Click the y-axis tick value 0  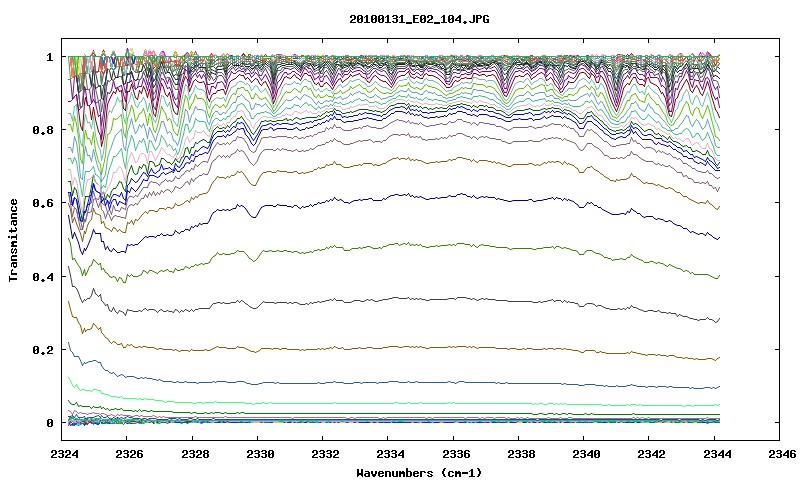[x=50, y=423]
